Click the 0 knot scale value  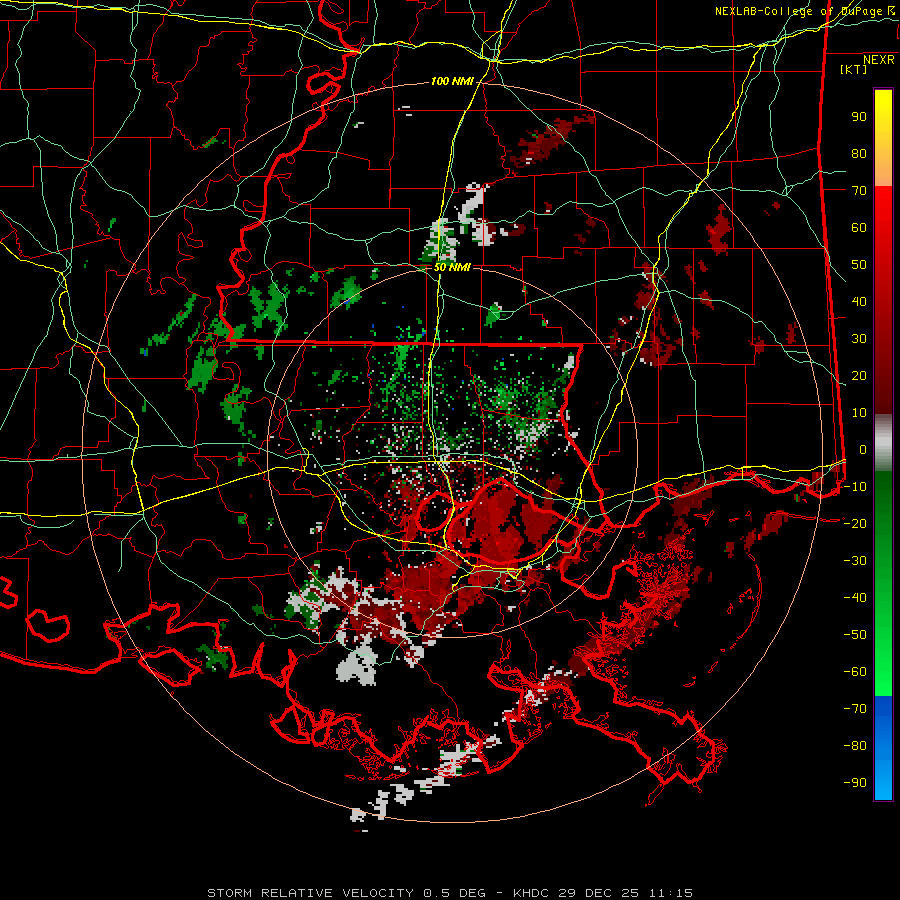pos(862,450)
